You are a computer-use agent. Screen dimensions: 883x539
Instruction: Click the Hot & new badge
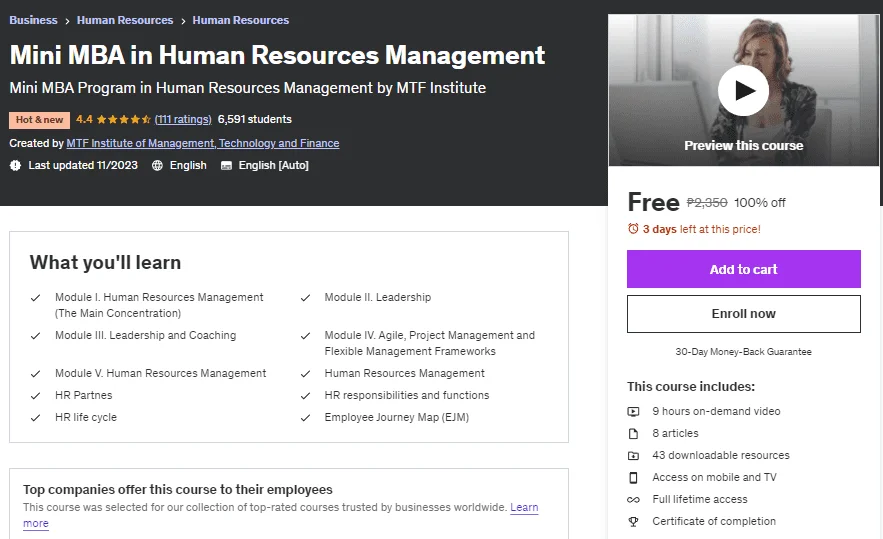pos(39,120)
